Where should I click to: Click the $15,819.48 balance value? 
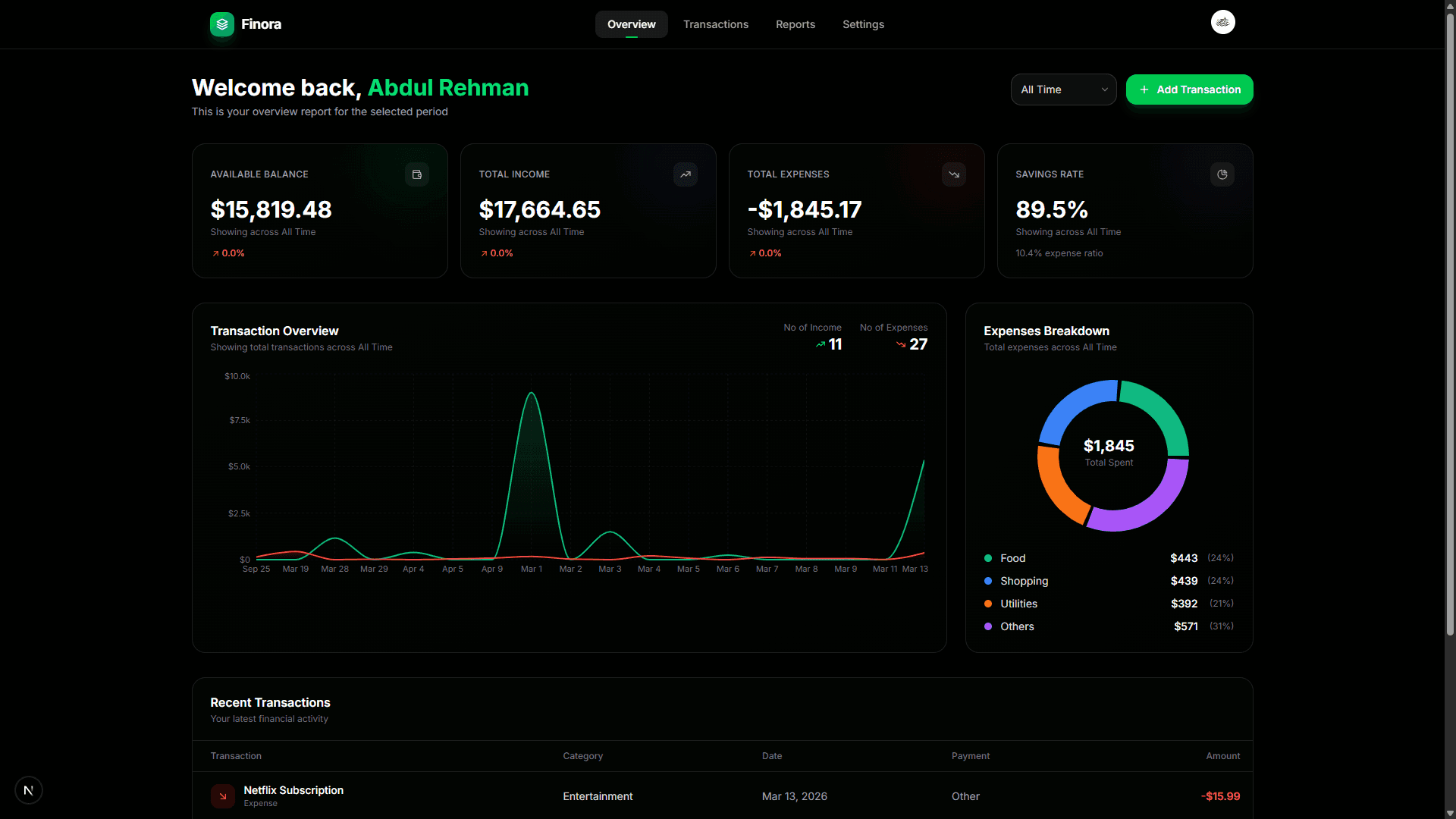pyautogui.click(x=271, y=209)
